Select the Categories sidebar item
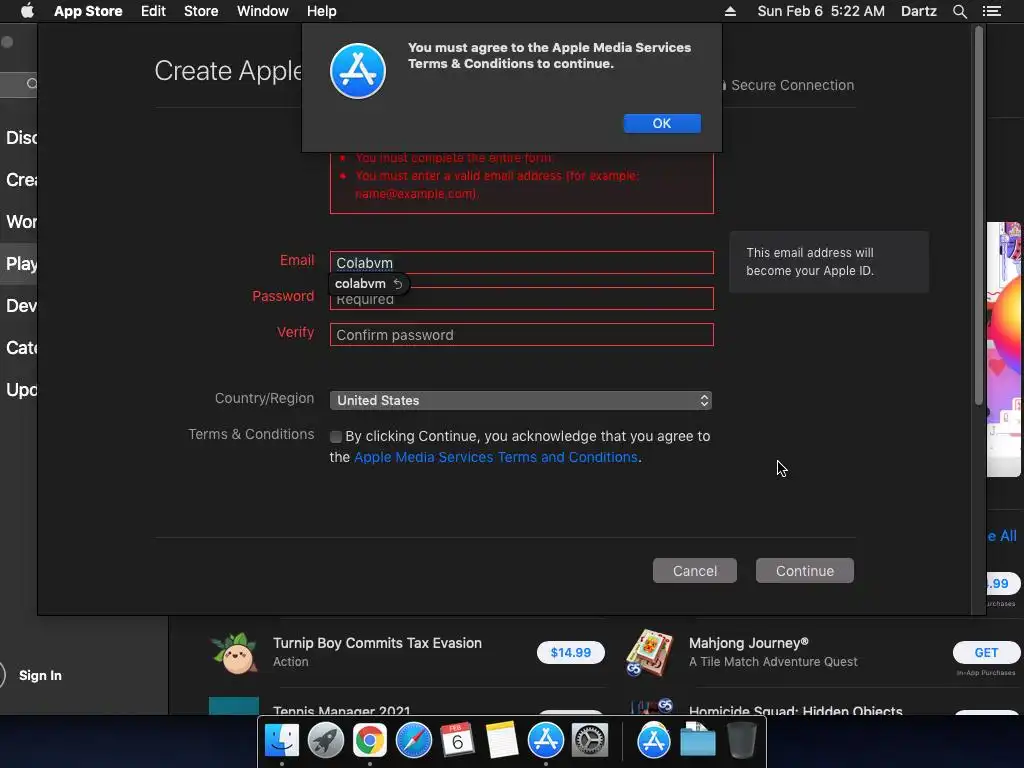This screenshot has width=1024, height=768. (19, 347)
